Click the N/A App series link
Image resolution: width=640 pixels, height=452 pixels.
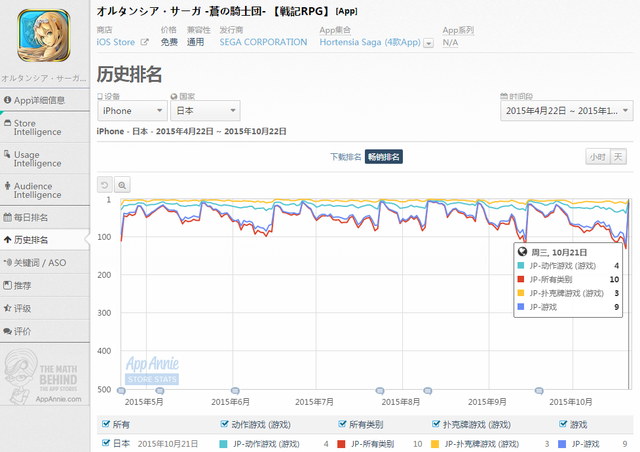450,42
